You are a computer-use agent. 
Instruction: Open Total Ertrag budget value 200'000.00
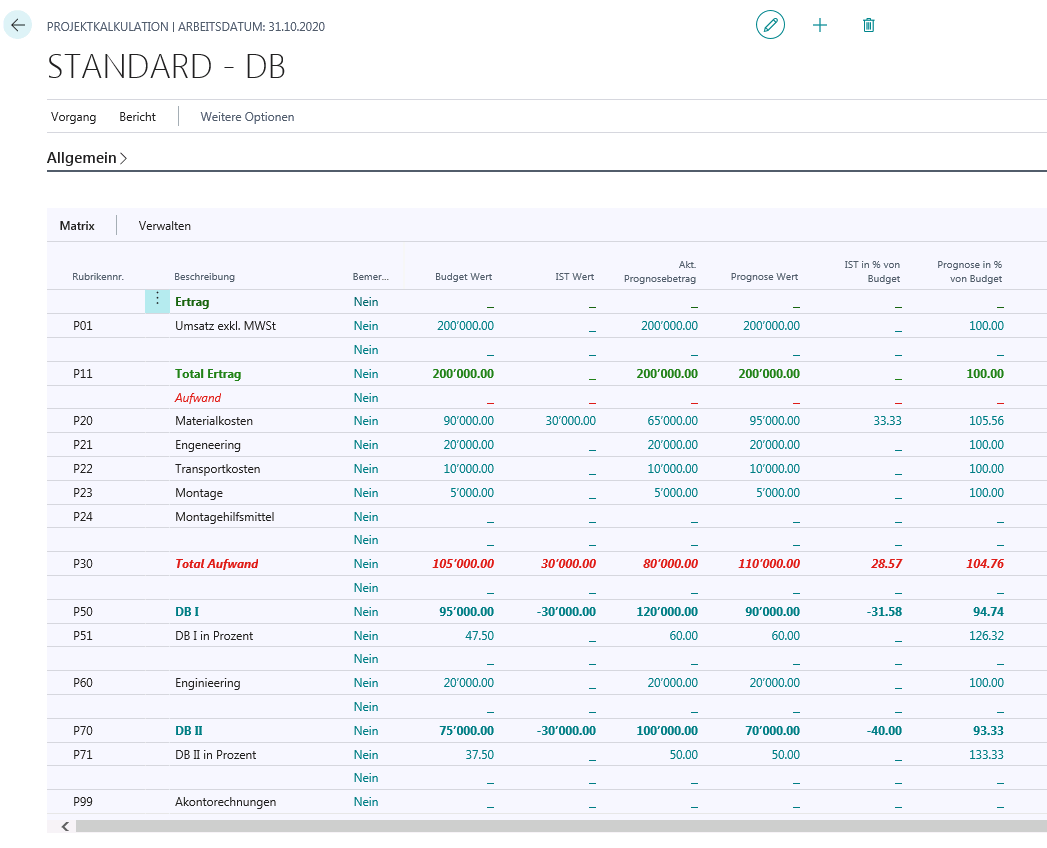(463, 374)
